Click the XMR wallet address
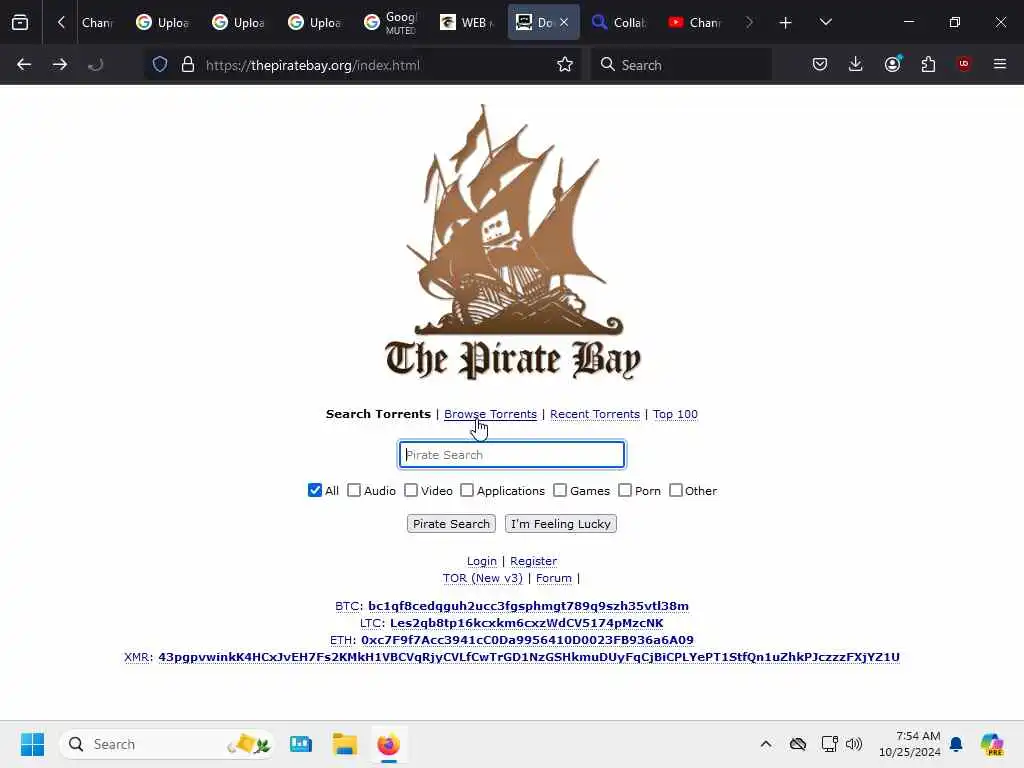Screen dimensions: 1024x768 [529, 657]
